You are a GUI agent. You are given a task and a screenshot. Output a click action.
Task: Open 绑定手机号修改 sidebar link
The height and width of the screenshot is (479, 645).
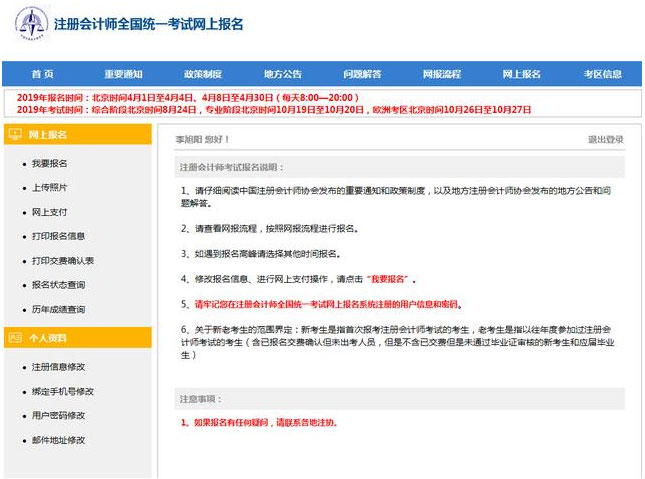pyautogui.click(x=63, y=391)
